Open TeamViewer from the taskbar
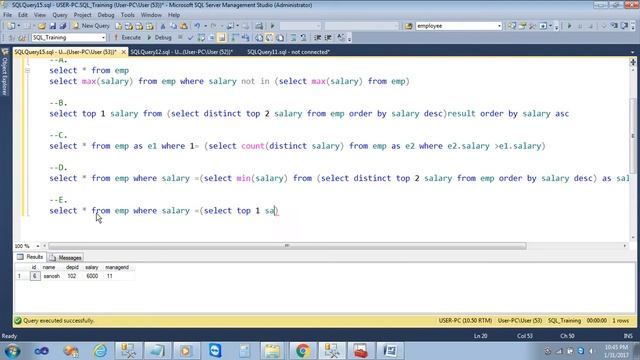Image resolution: width=640 pixels, height=360 pixels. coord(215,351)
